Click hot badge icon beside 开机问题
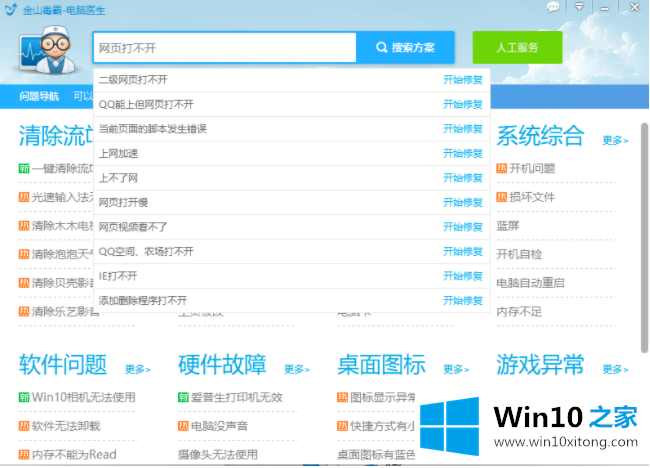650x468 pixels. [x=502, y=168]
